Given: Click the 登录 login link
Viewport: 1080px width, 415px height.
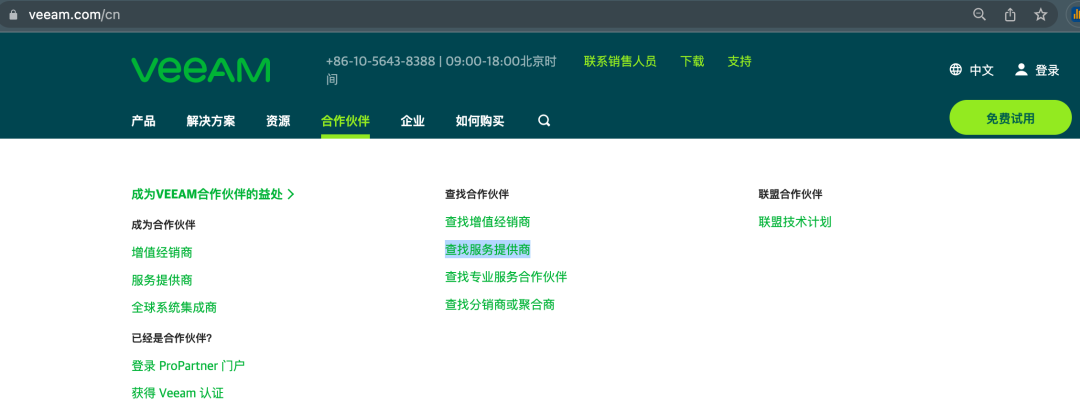Looking at the screenshot, I should click(1048, 70).
